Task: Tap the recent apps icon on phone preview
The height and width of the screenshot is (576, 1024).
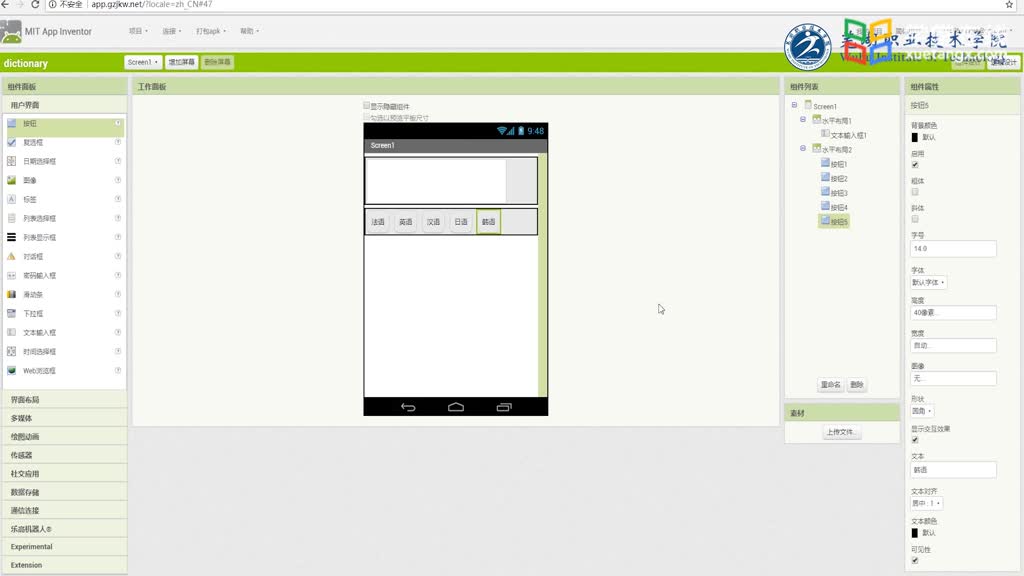Action: [x=504, y=407]
